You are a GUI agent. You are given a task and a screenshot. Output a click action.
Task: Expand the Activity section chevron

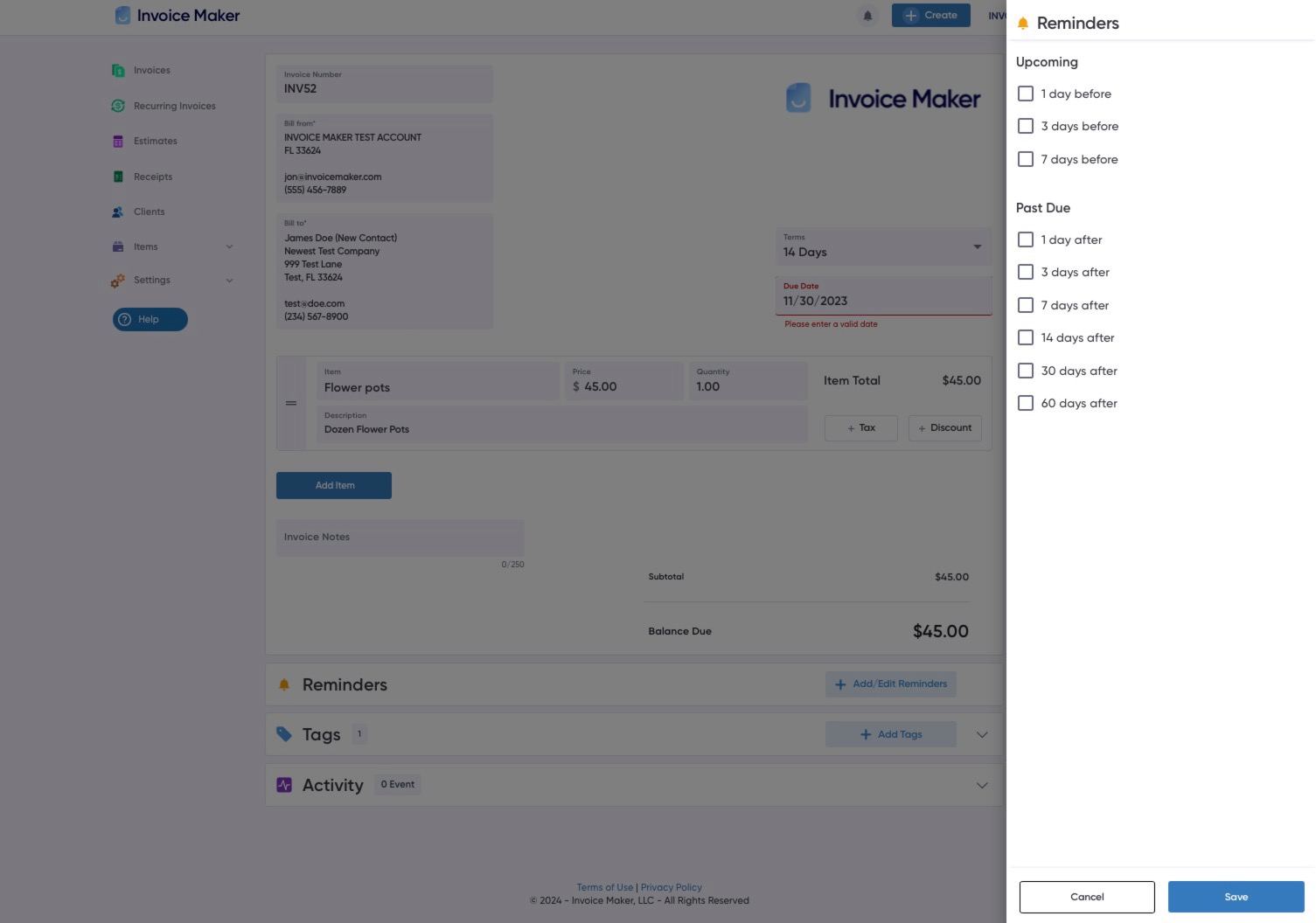point(982,786)
